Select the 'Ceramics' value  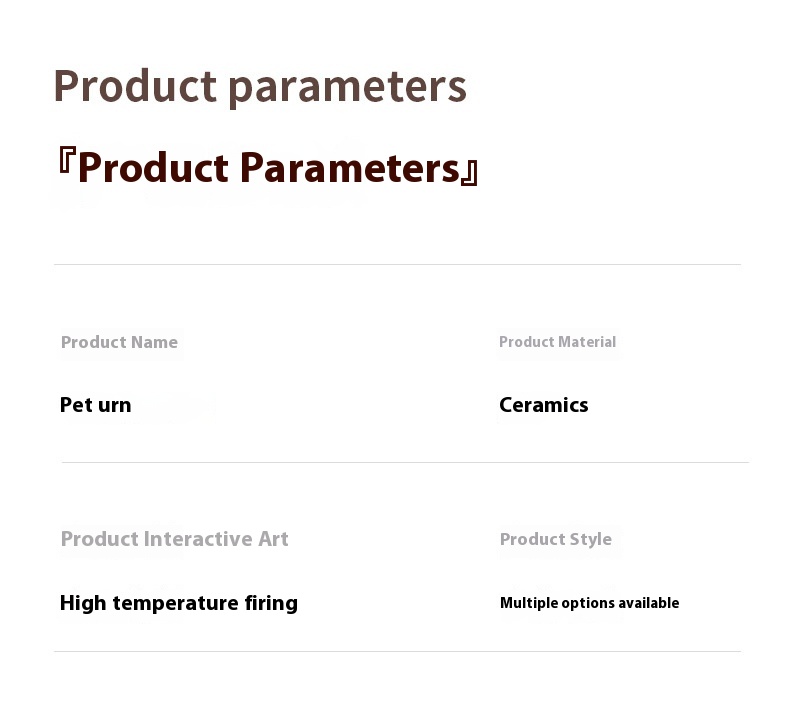click(x=543, y=405)
